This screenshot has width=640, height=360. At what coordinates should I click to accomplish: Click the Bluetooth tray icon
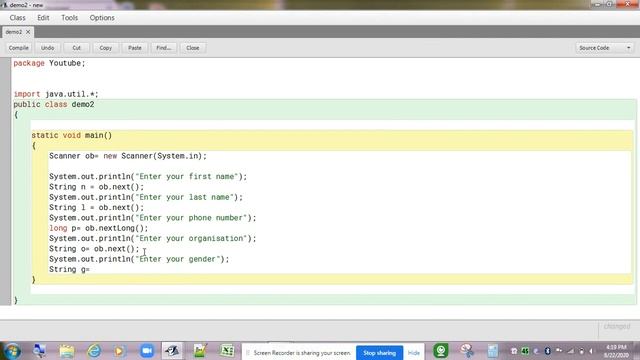coord(547,351)
